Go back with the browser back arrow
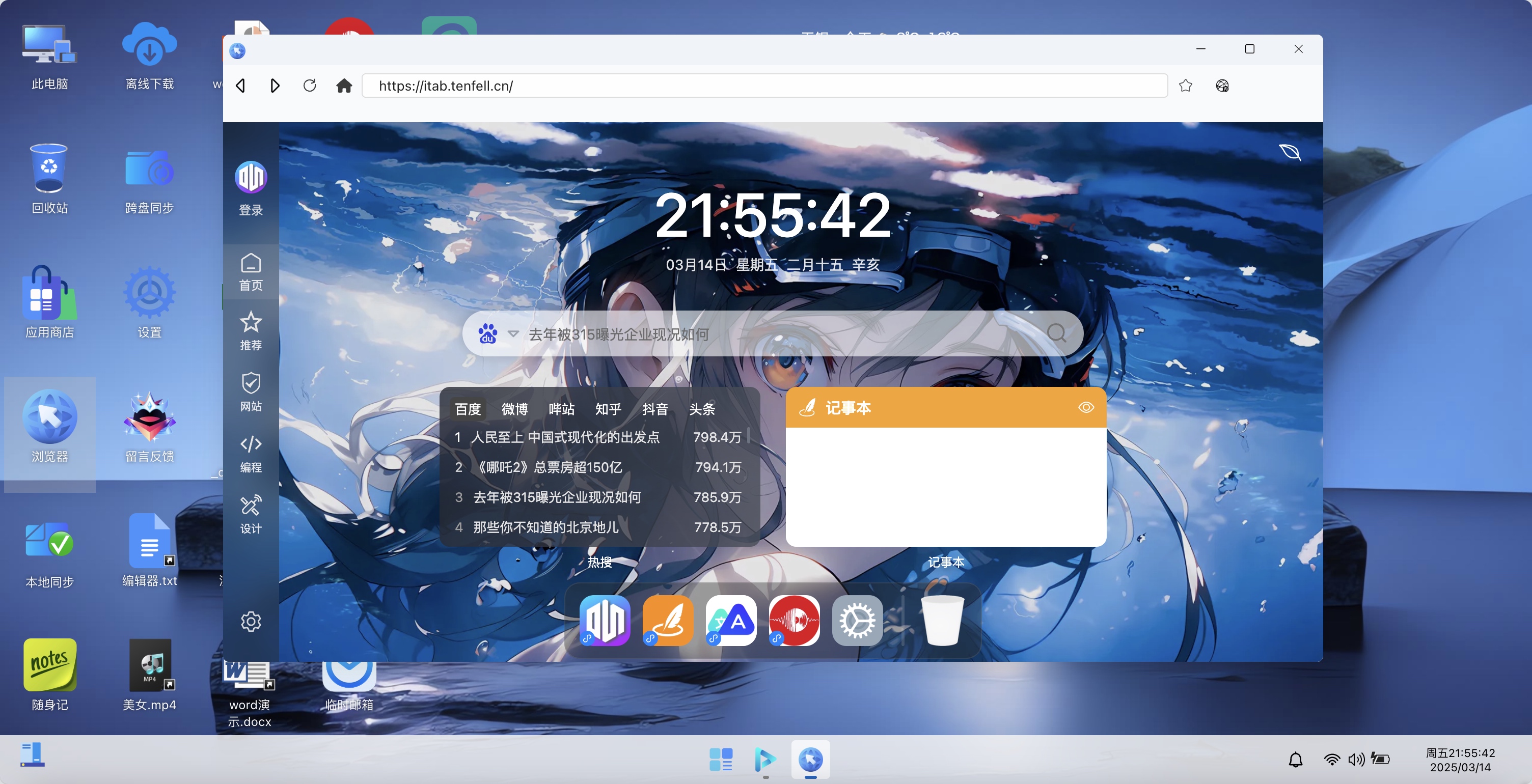The width and height of the screenshot is (1532, 784). click(241, 86)
